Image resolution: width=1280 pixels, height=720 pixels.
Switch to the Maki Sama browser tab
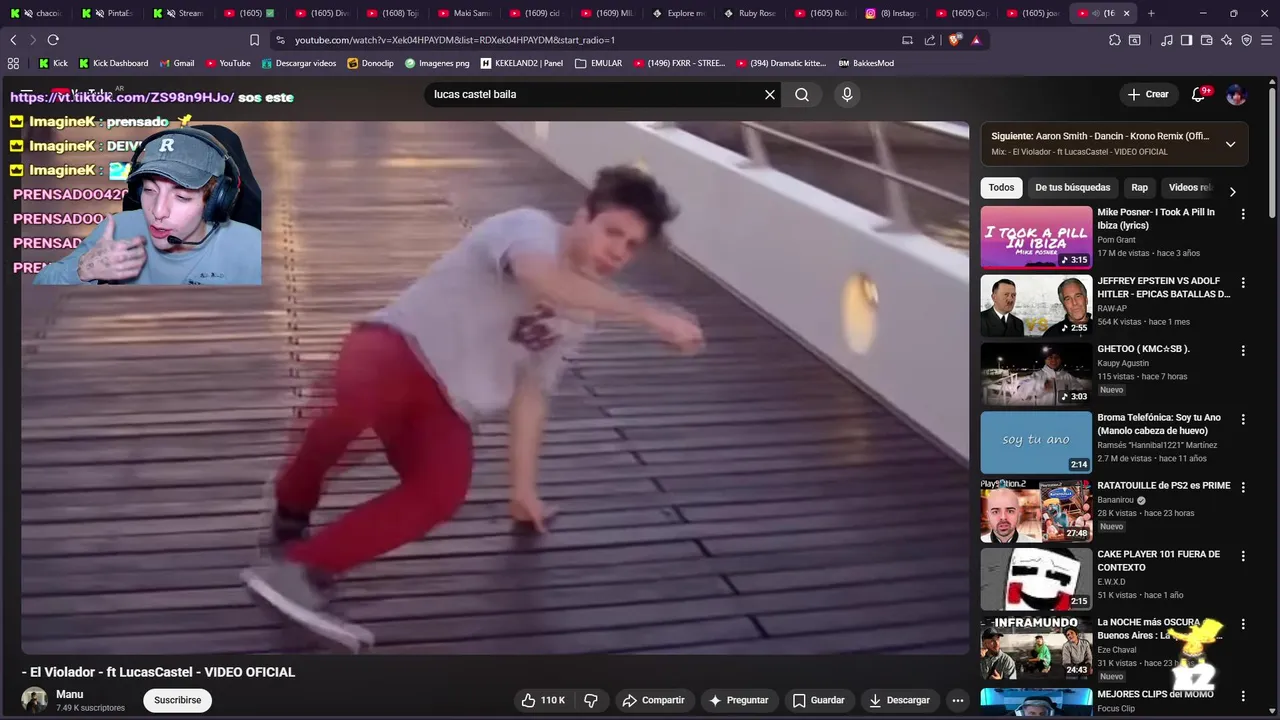[466, 13]
